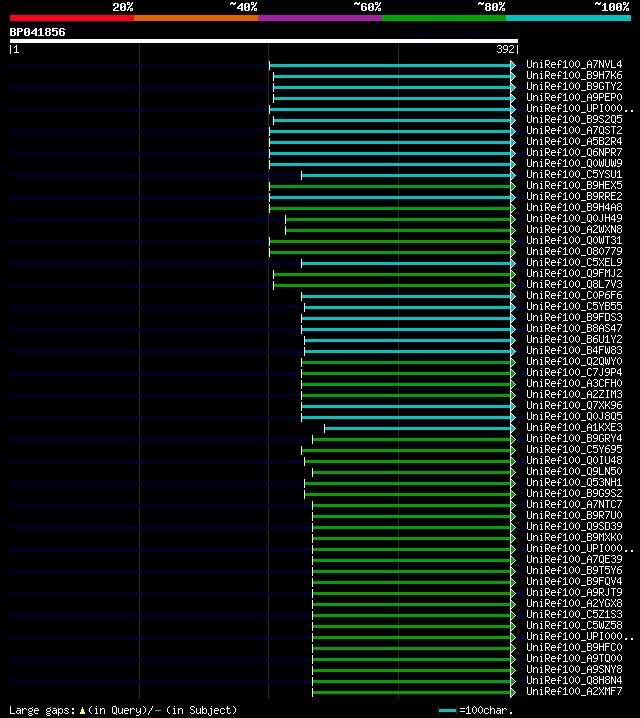This screenshot has width=640, height=718.
Task: Click the query end position label 392
Action: point(505,49)
